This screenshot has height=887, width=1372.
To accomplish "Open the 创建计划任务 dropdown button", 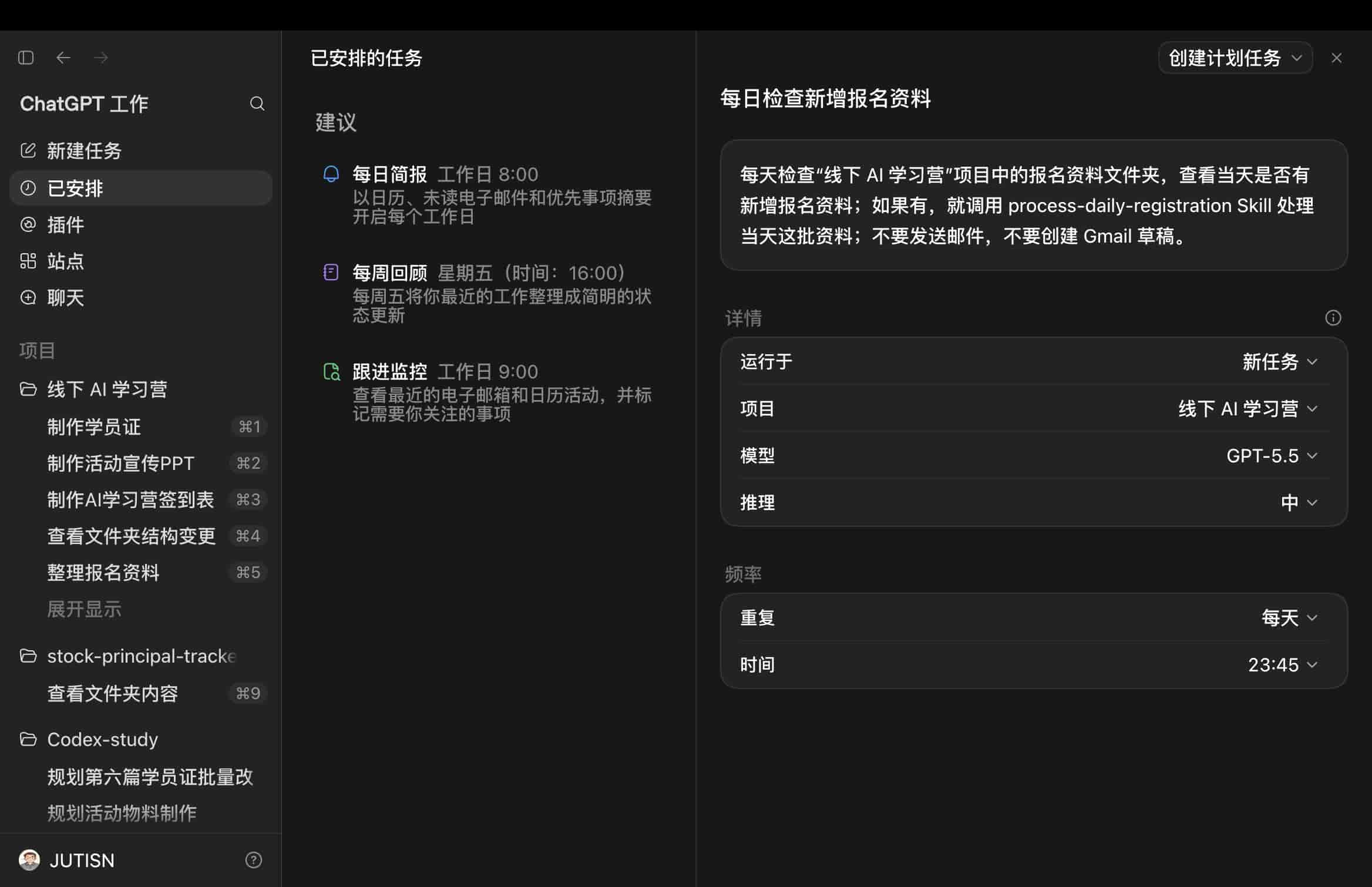I will coord(1235,58).
